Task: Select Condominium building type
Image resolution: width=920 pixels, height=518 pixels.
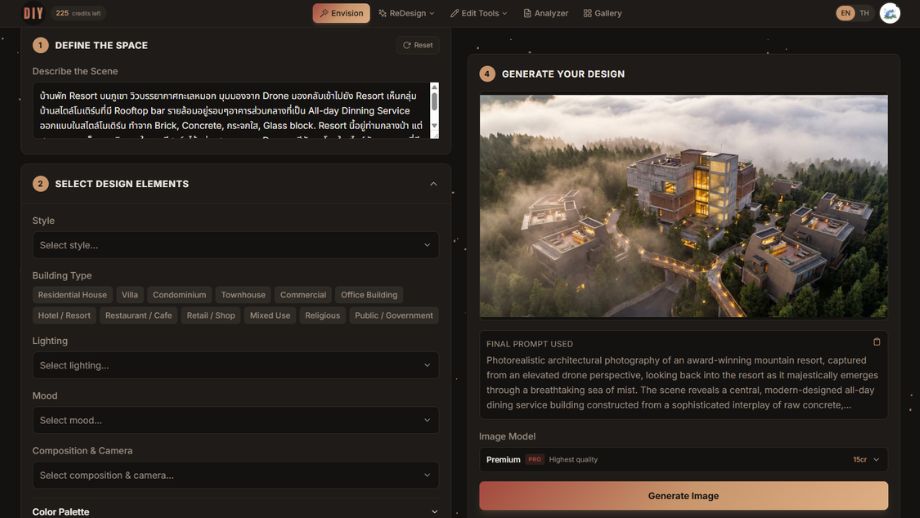Action: coord(179,294)
